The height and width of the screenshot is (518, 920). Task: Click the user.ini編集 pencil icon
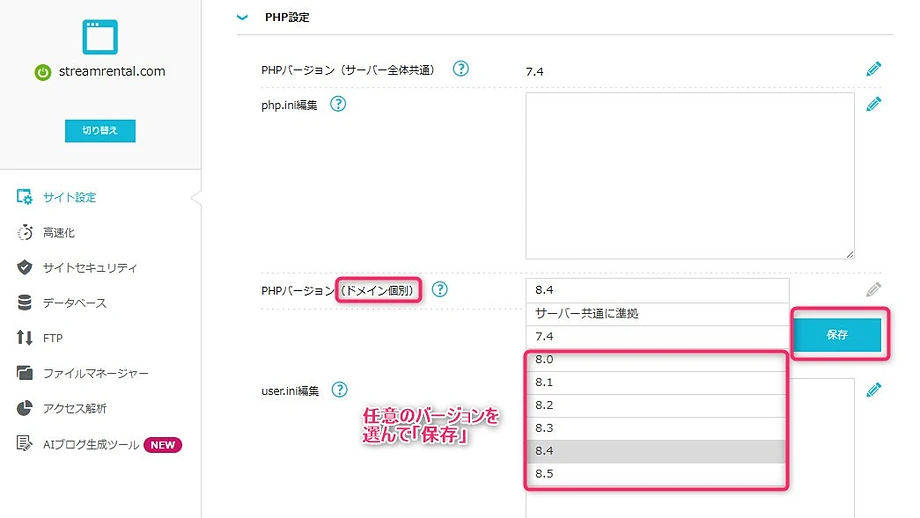coord(874,390)
